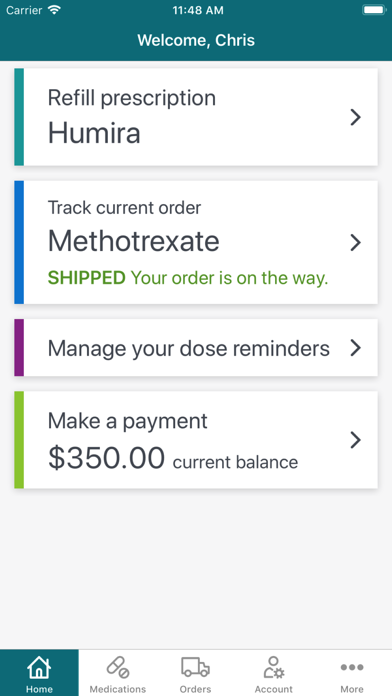Select the Medications tab label

(x=118, y=689)
